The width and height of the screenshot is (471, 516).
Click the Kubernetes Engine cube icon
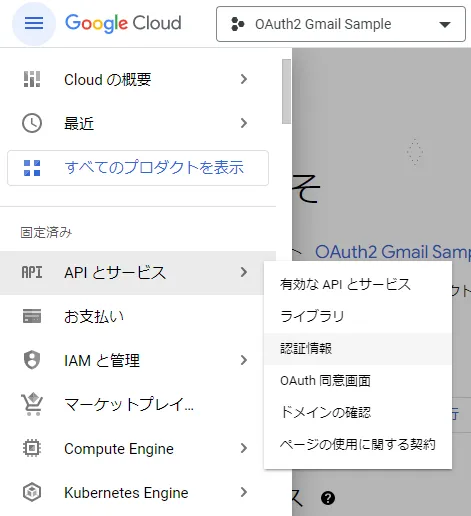pos(32,492)
